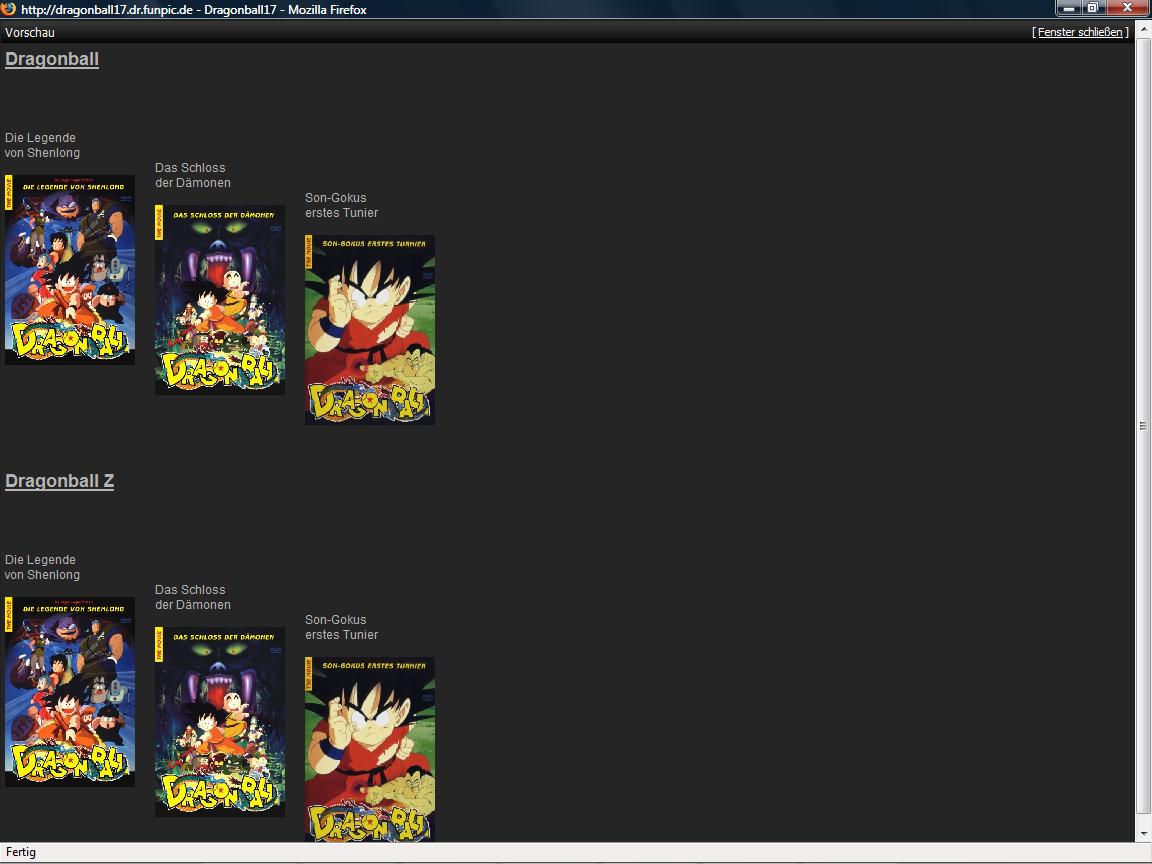Close the Firefox window with the red X
This screenshot has height=864, width=1152.
1129,8
